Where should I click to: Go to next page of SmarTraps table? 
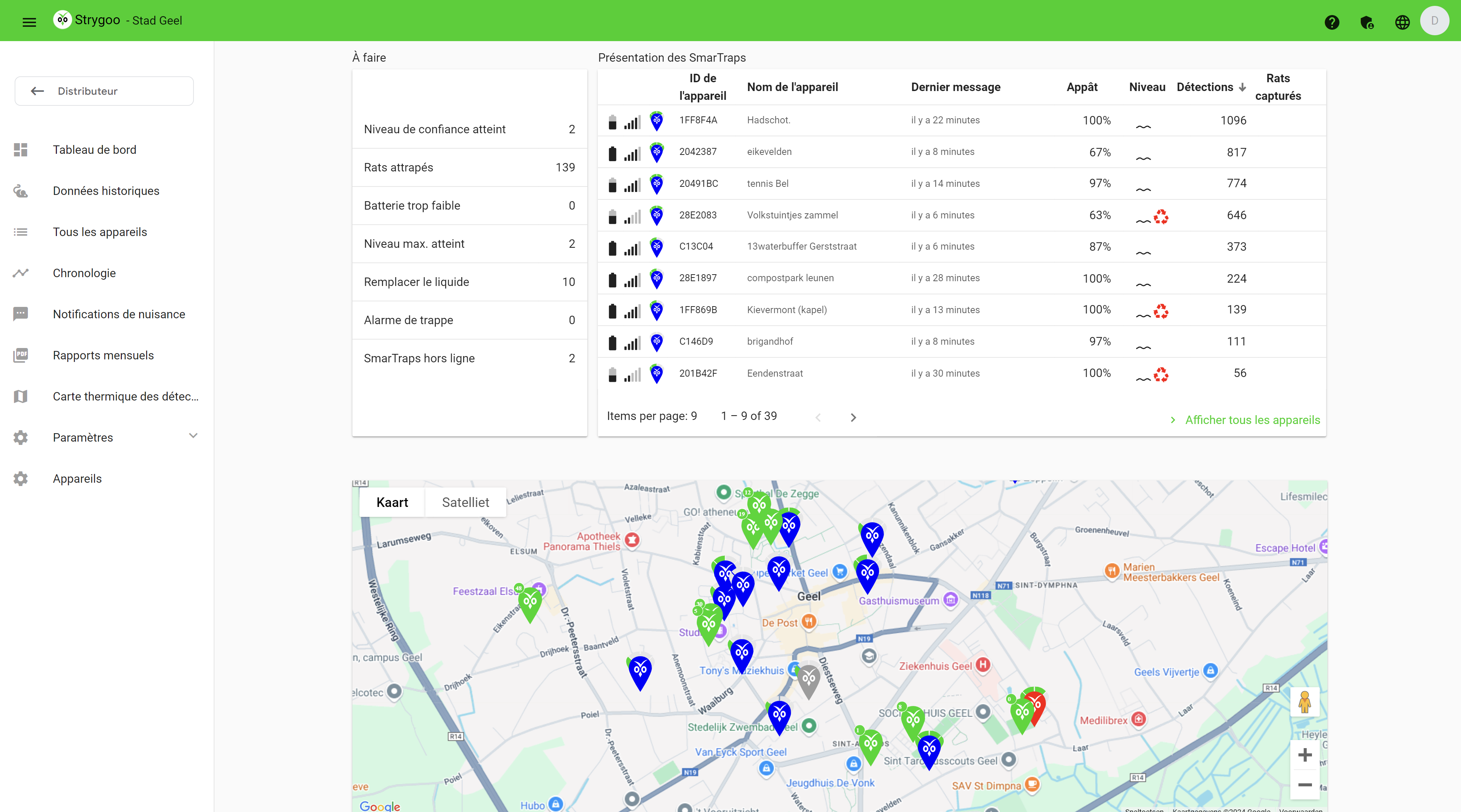click(x=853, y=417)
